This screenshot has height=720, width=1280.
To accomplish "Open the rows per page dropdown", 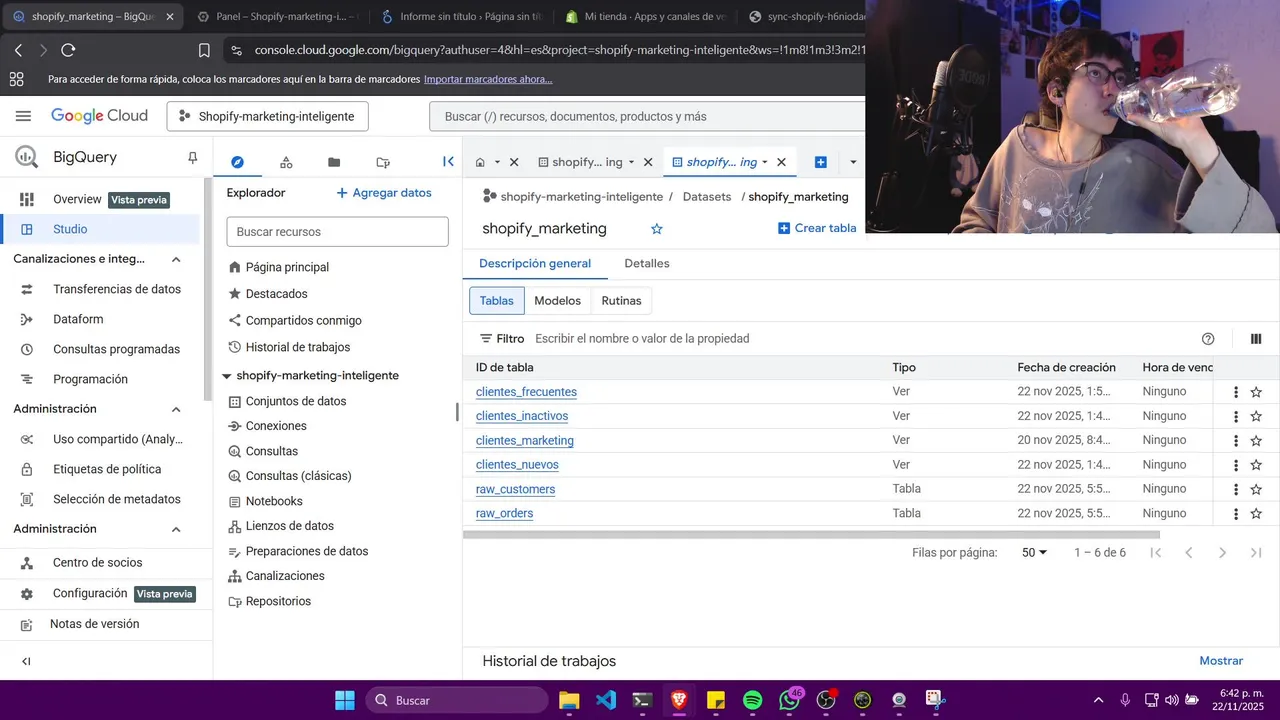I will click(1035, 552).
